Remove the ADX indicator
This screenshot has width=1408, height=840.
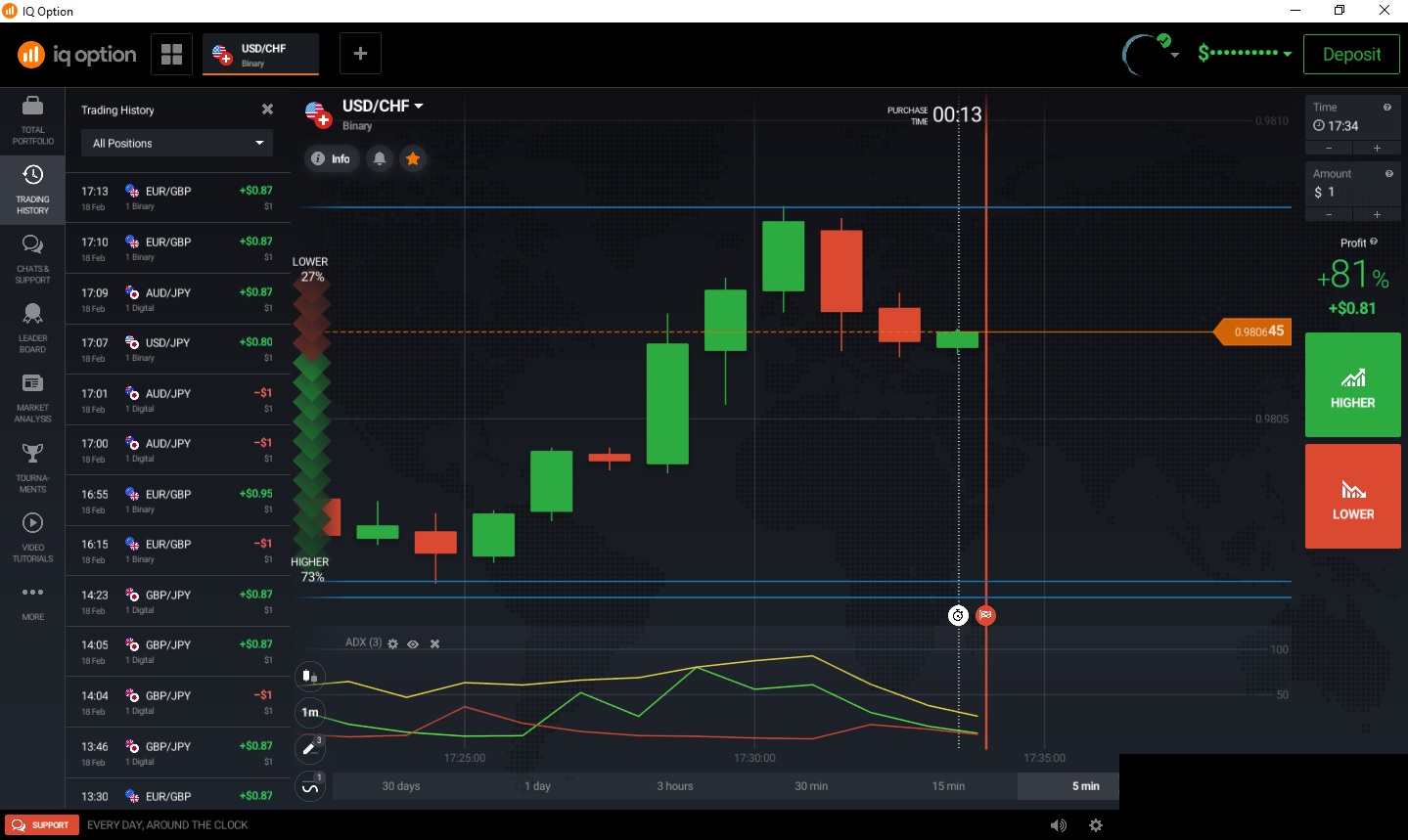click(435, 643)
